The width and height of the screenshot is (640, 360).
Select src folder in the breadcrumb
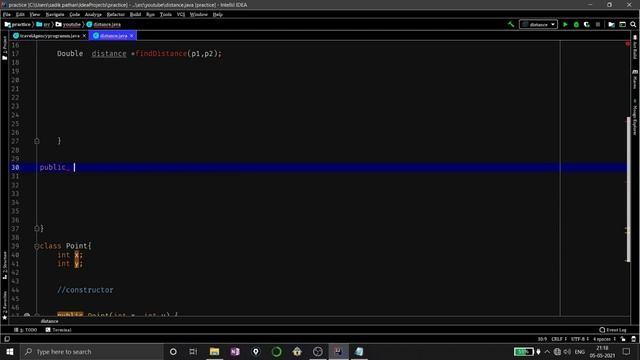tap(43, 24)
